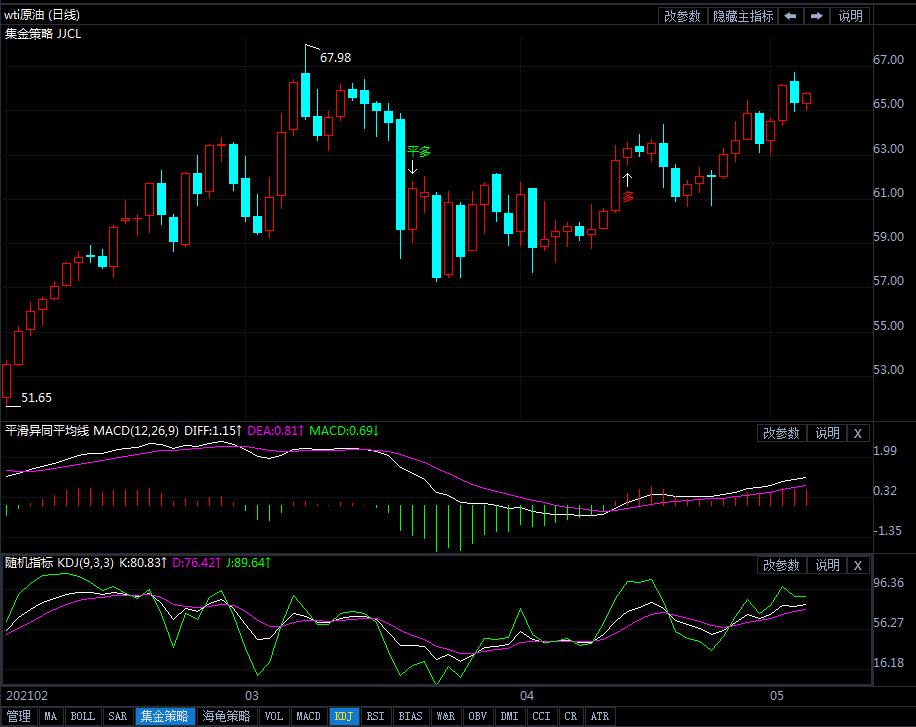Switch to the MACD indicator tab
The image size is (916, 727).
pyautogui.click(x=309, y=716)
